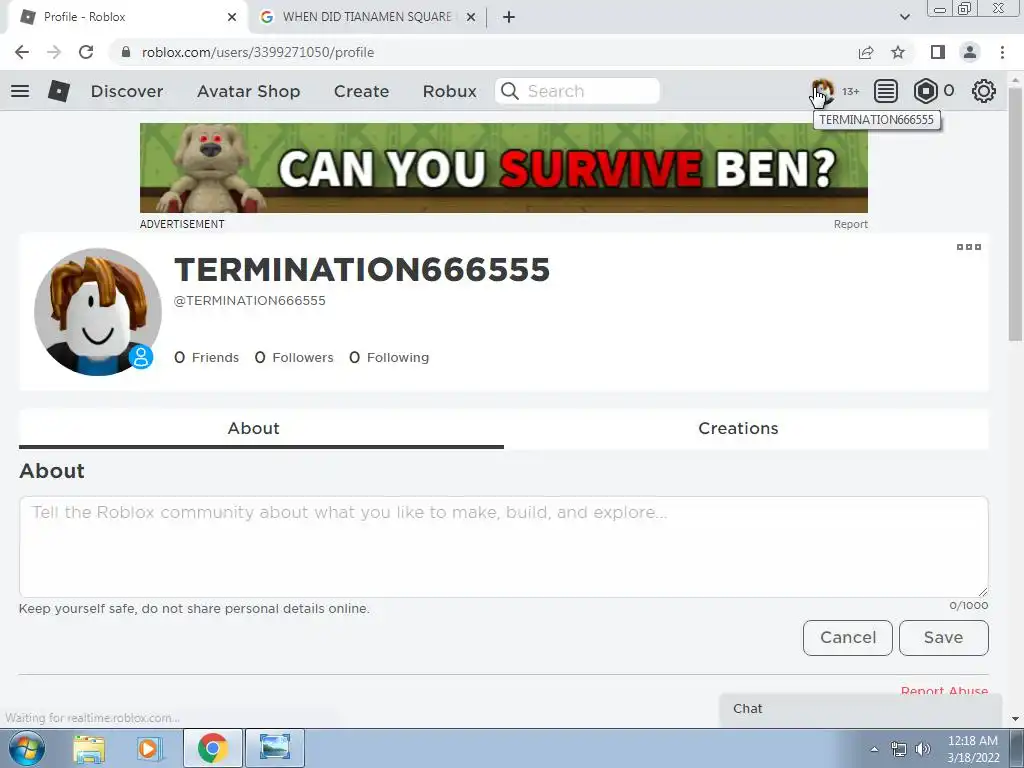The width and height of the screenshot is (1024, 768).
Task: Open the Followers count link
Action: tap(294, 357)
